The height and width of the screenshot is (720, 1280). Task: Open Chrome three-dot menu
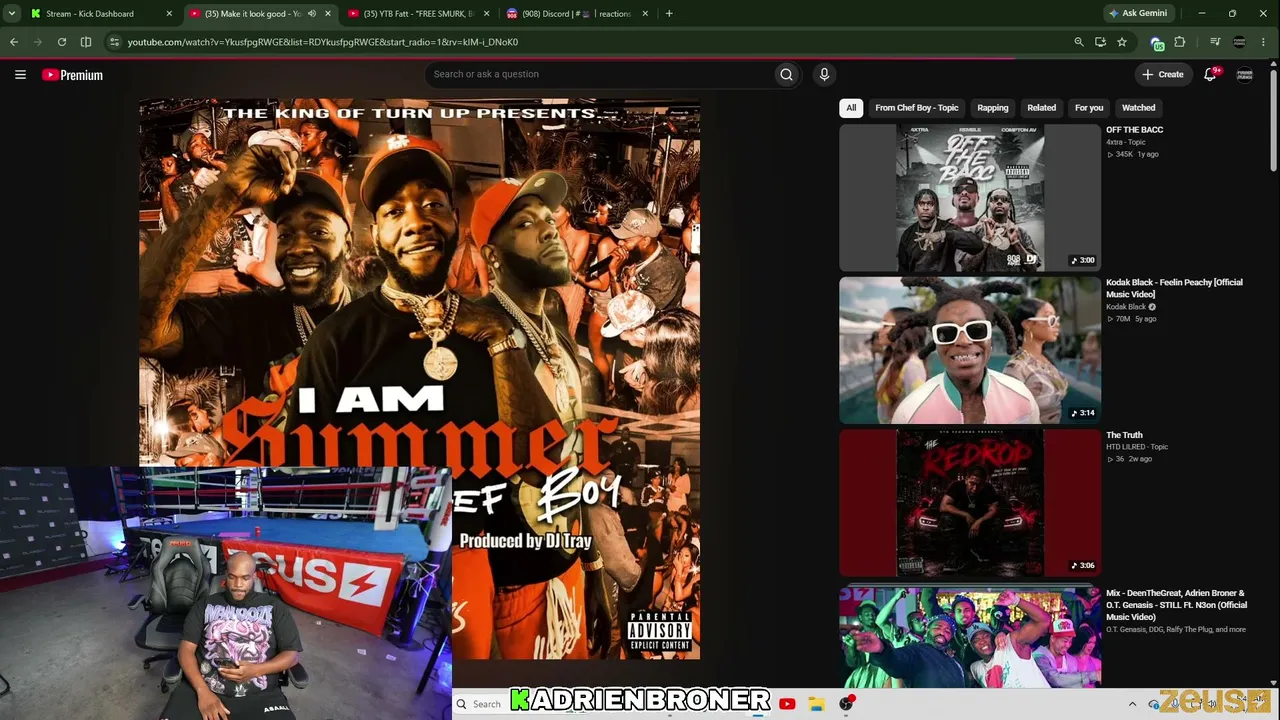1265,42
